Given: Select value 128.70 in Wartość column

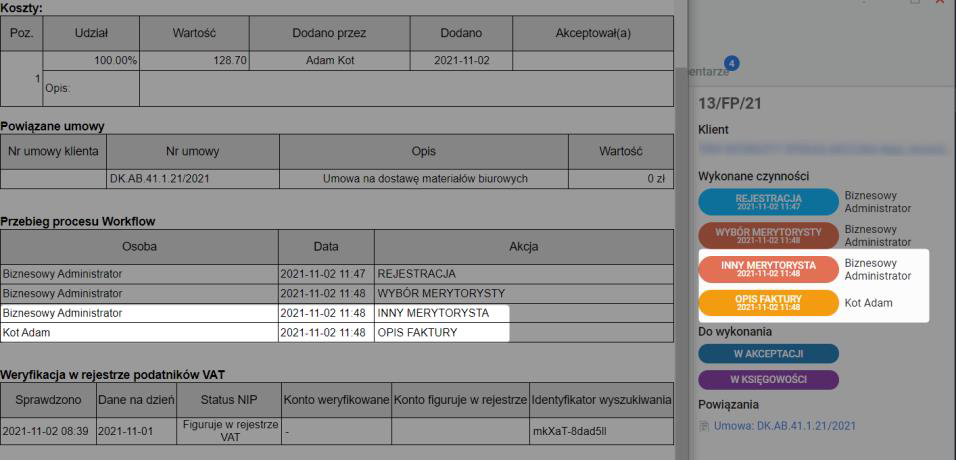Looking at the screenshot, I should coord(194,61).
